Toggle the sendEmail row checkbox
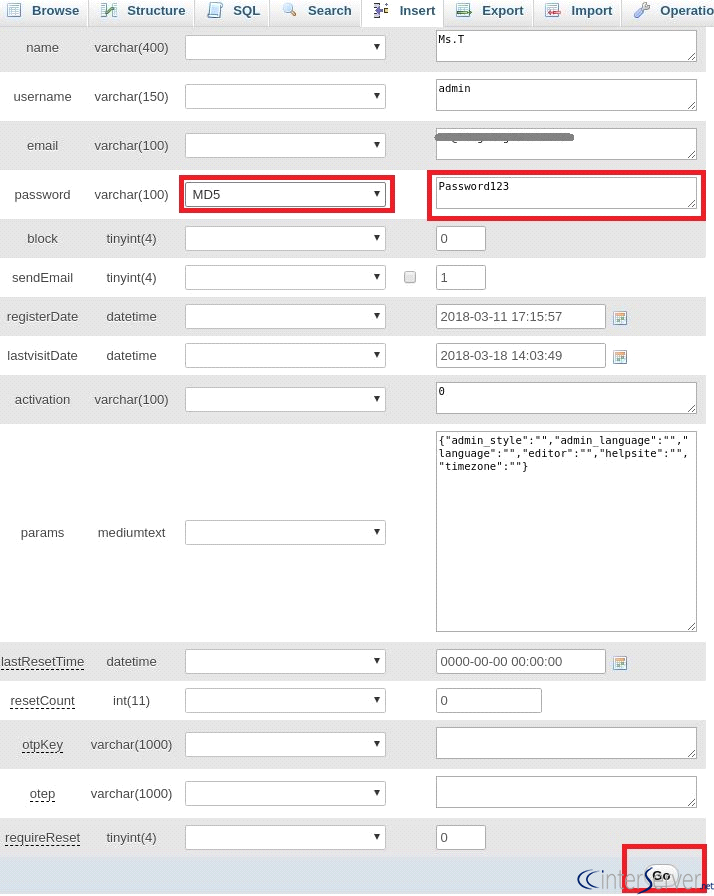This screenshot has width=714, height=896. (x=410, y=277)
